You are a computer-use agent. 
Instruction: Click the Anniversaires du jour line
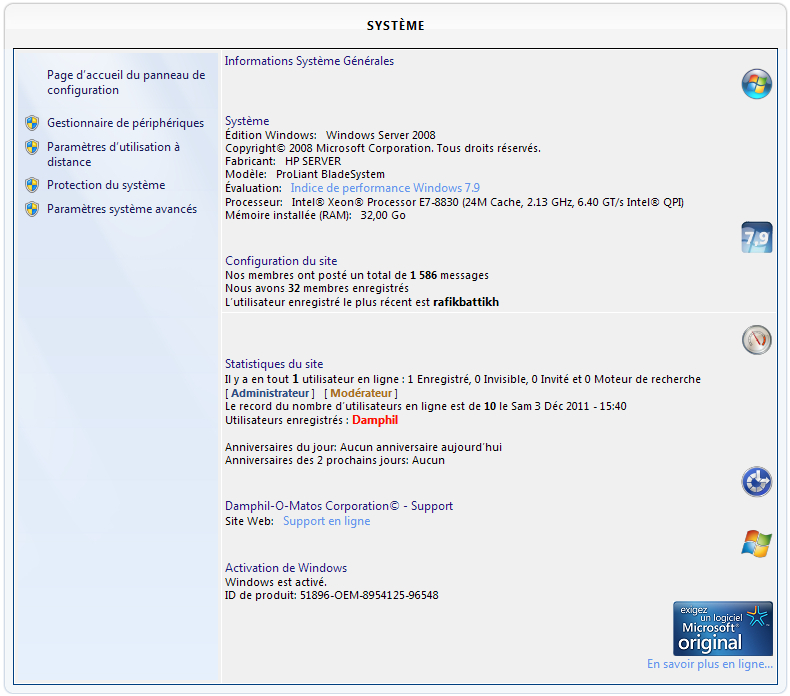coord(363,447)
